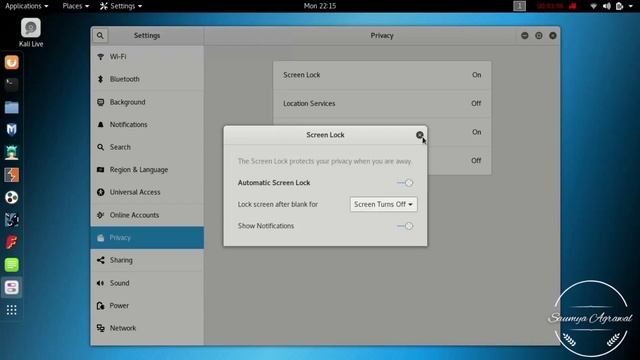Select Bluetooth in the Settings sidebar
The height and width of the screenshot is (360, 640).
click(x=147, y=79)
